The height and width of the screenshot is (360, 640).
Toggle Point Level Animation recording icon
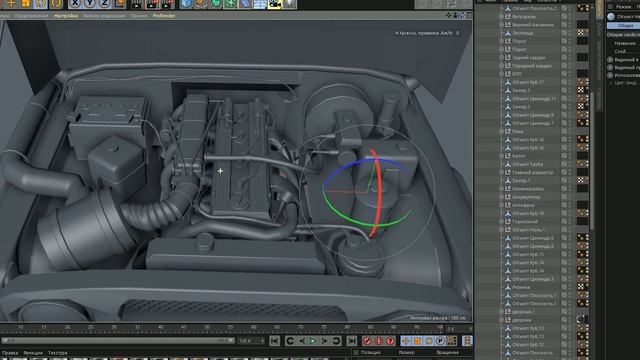point(451,341)
